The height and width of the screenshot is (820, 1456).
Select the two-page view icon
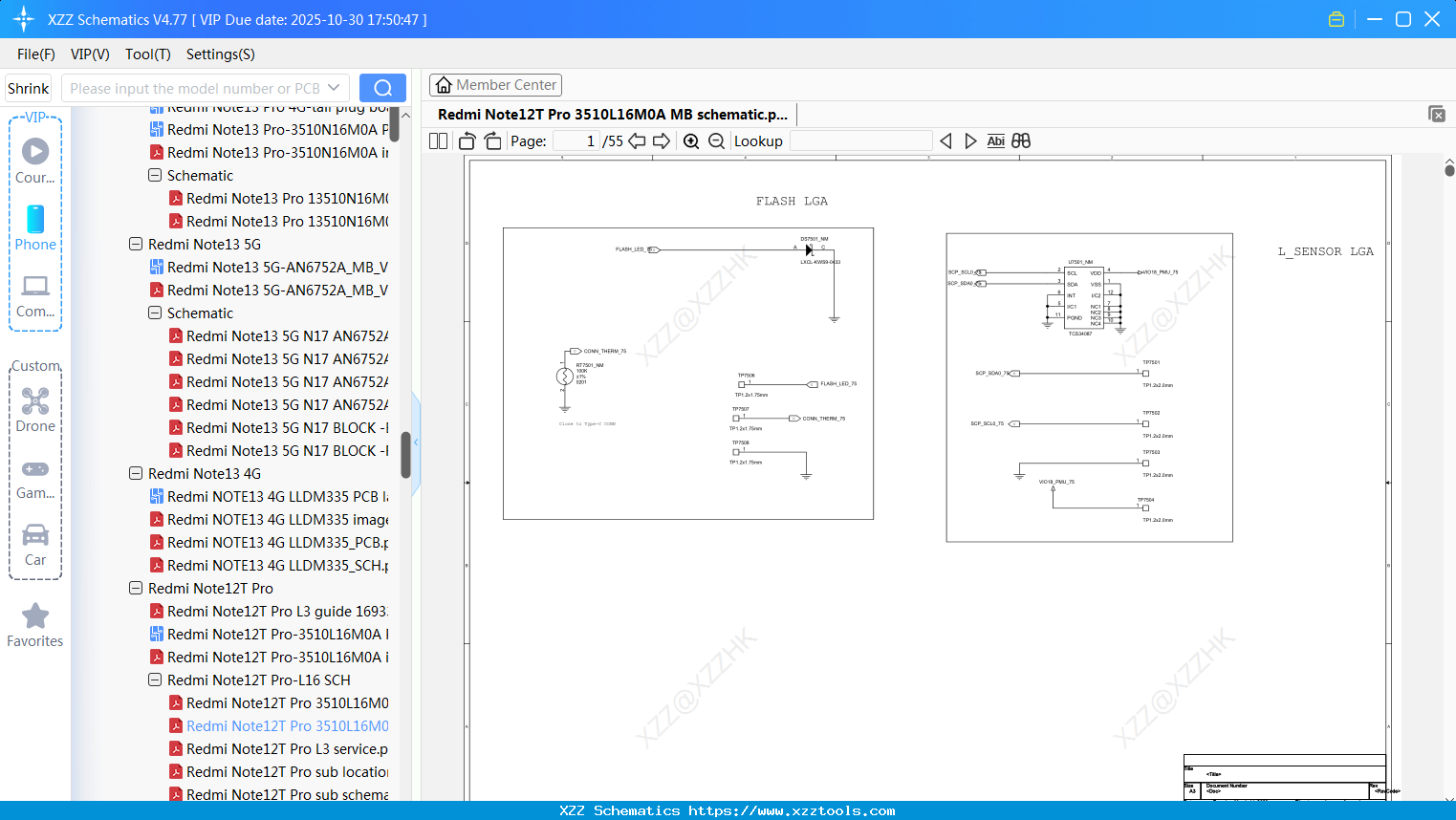[x=437, y=140]
